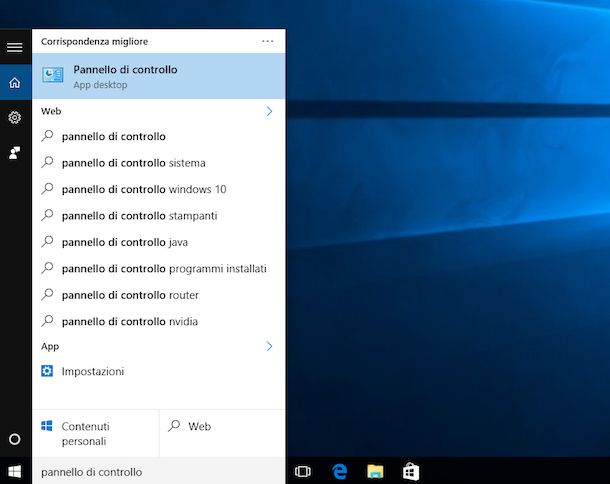This screenshot has width=610, height=484.
Task: Click magnifier icon beside 'pannello di controllo java'
Action: [x=47, y=241]
